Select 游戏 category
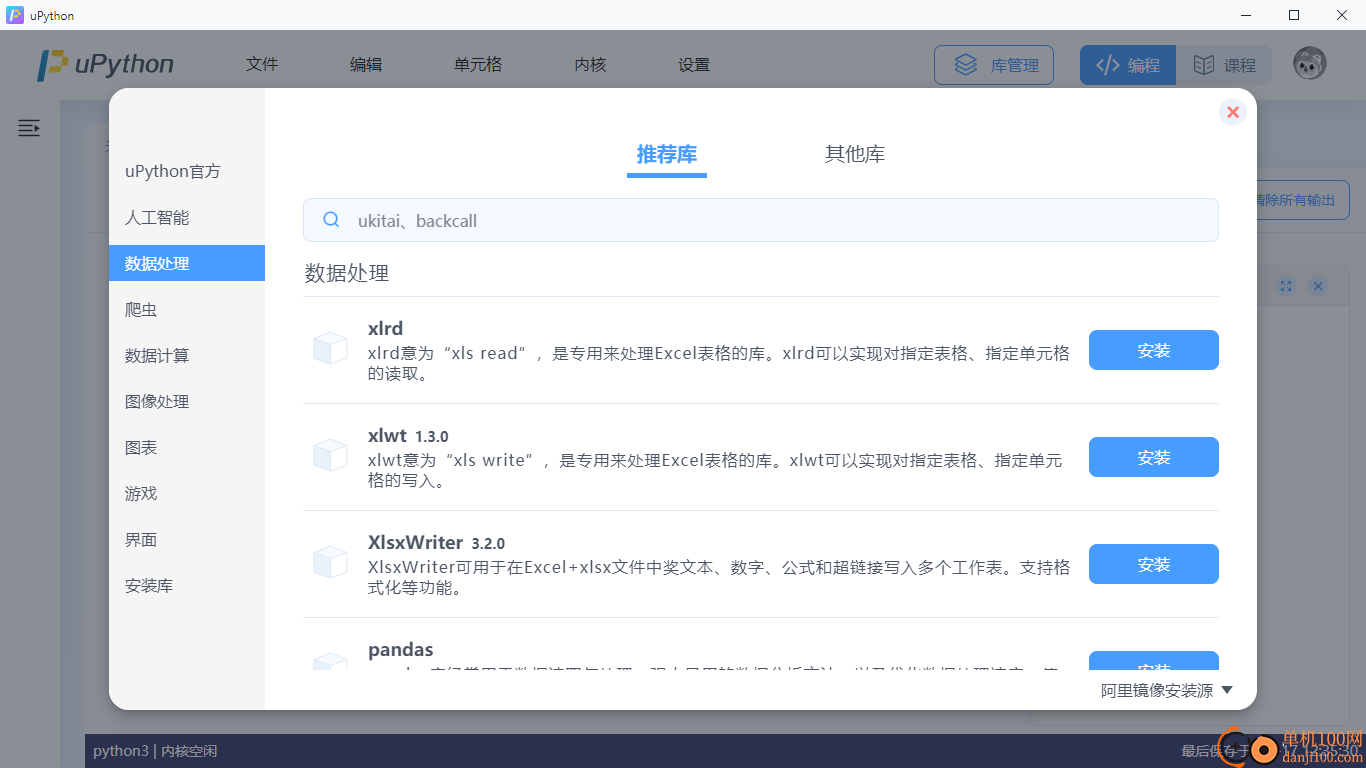The width and height of the screenshot is (1366, 768). (x=187, y=493)
